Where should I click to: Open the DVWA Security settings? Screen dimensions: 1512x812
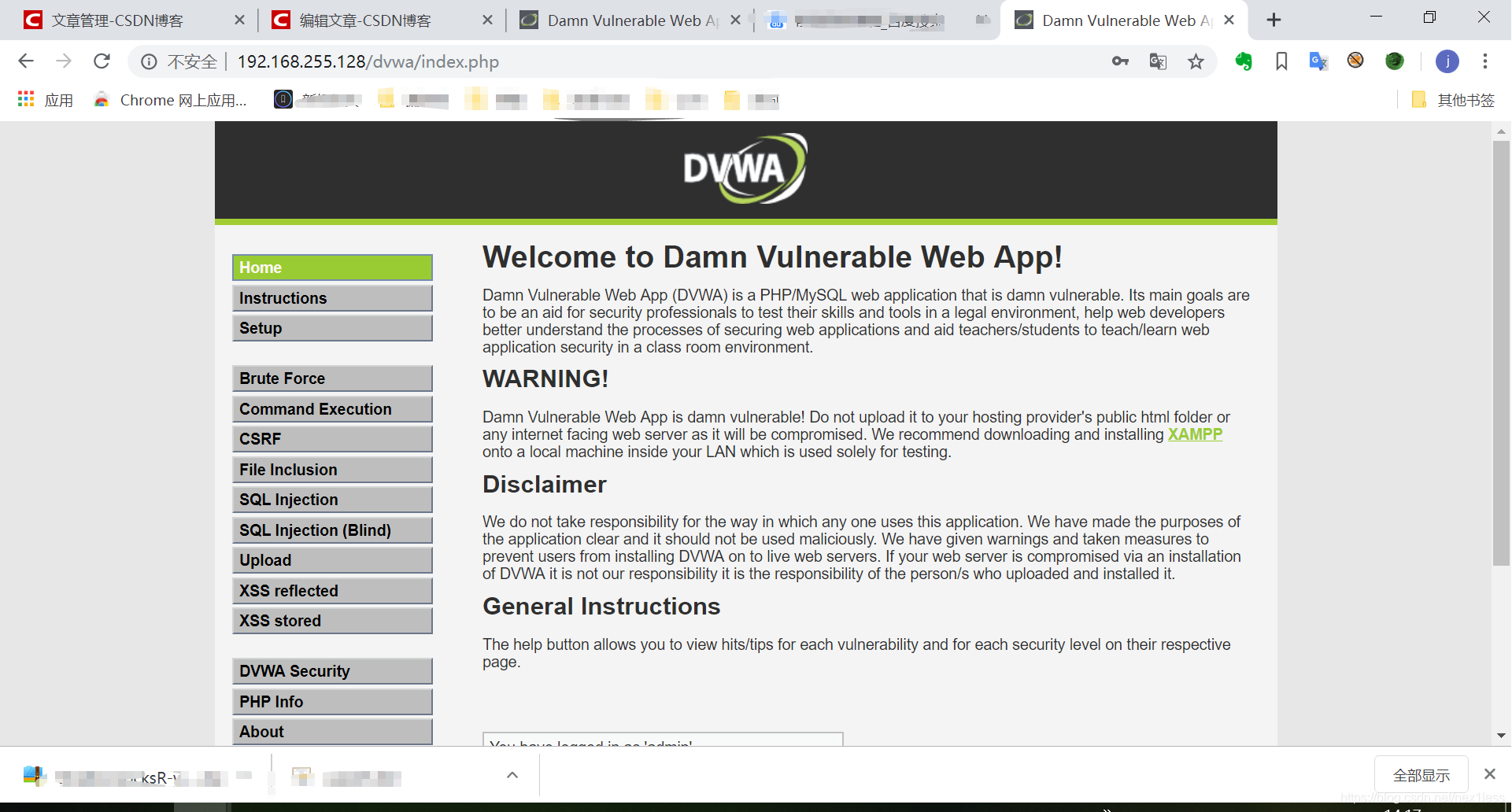tap(332, 671)
